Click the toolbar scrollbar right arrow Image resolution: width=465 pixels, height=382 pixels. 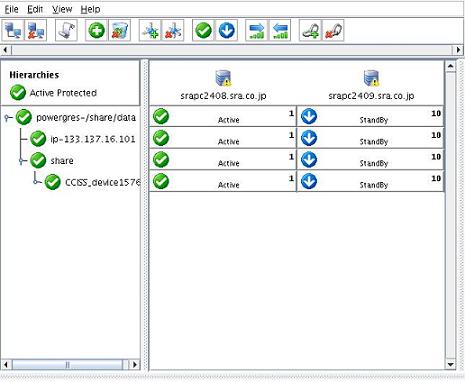pos(458,50)
